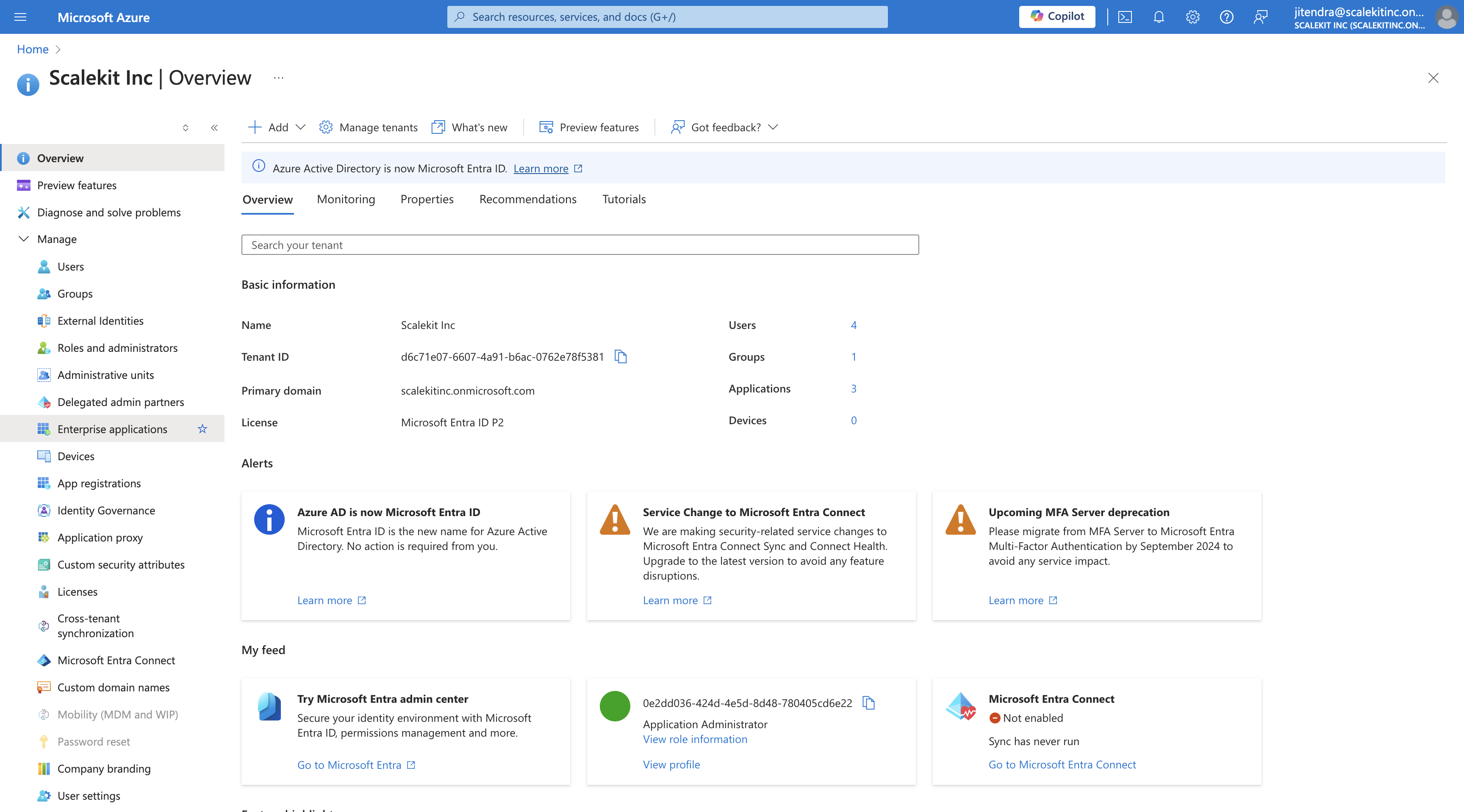Viewport: 1464px width, 812px height.
Task: Click the breadcrumb chevron after Home
Action: pos(58,50)
